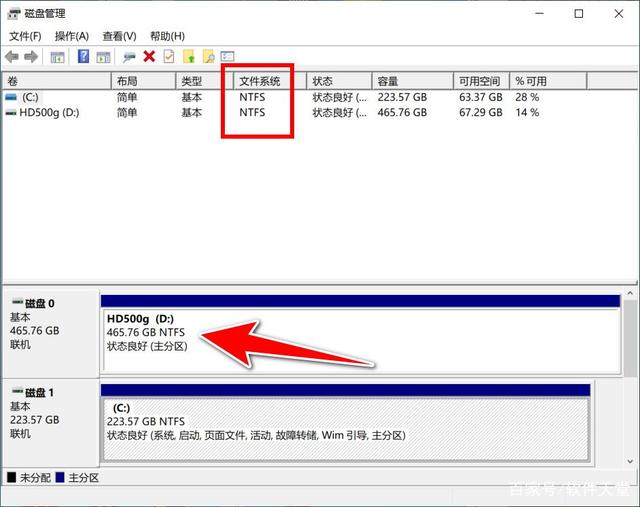Sort by the 可用空间 column header

tap(482, 81)
